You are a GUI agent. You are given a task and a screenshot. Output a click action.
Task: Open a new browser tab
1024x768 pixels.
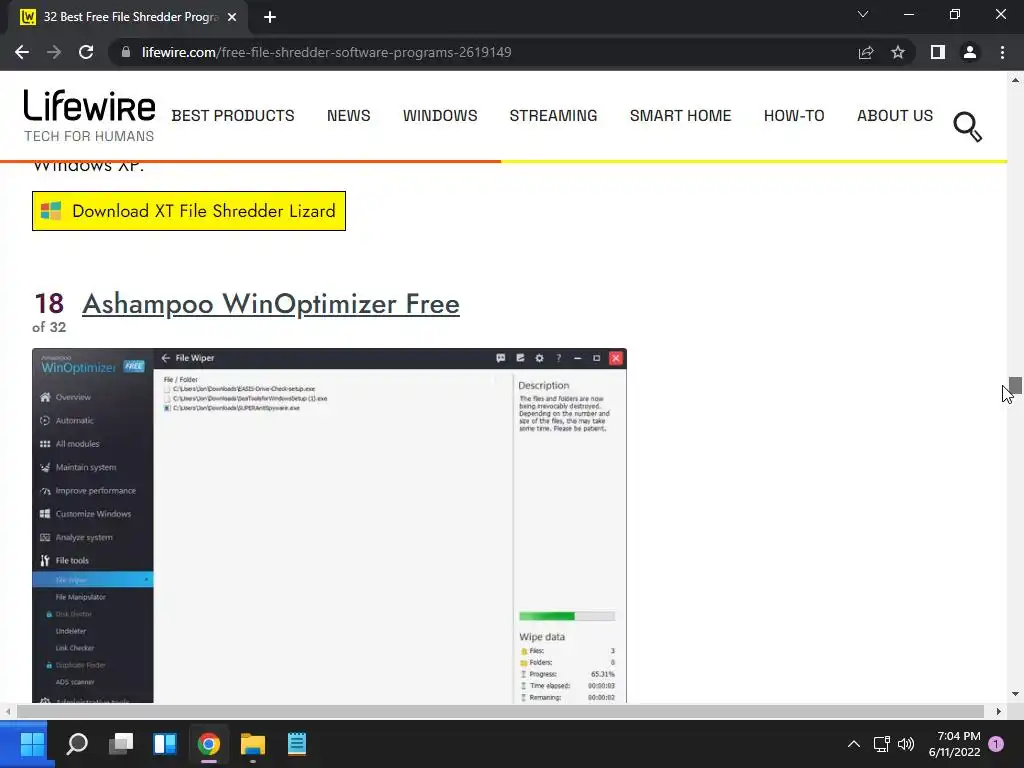click(270, 17)
